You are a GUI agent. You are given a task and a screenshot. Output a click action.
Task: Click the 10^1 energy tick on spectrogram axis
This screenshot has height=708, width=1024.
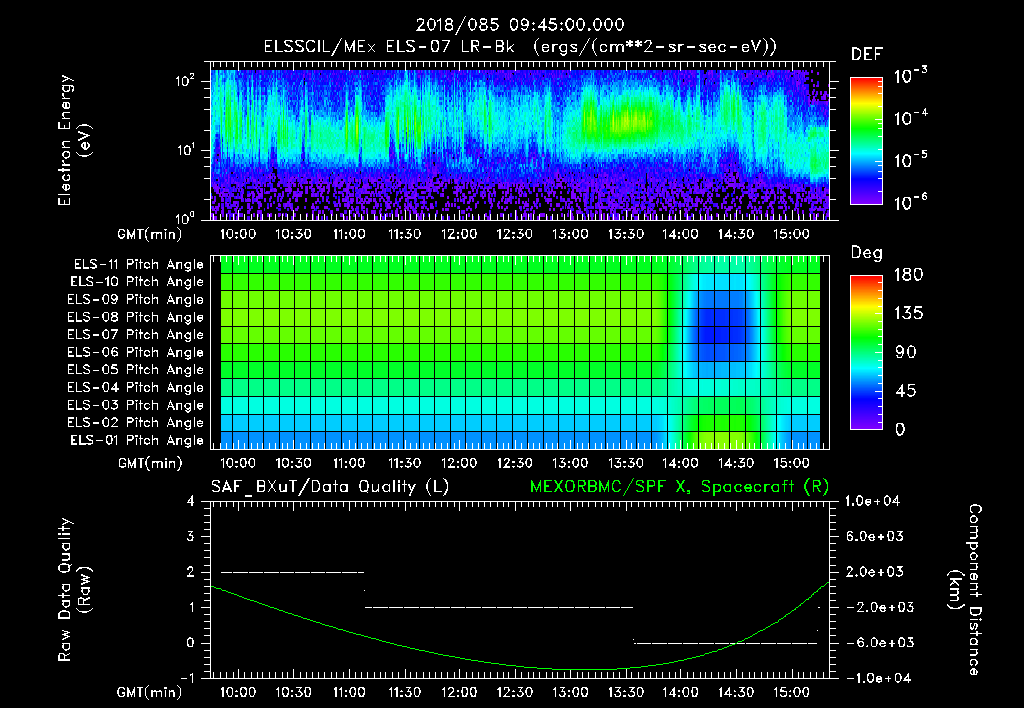185,150
